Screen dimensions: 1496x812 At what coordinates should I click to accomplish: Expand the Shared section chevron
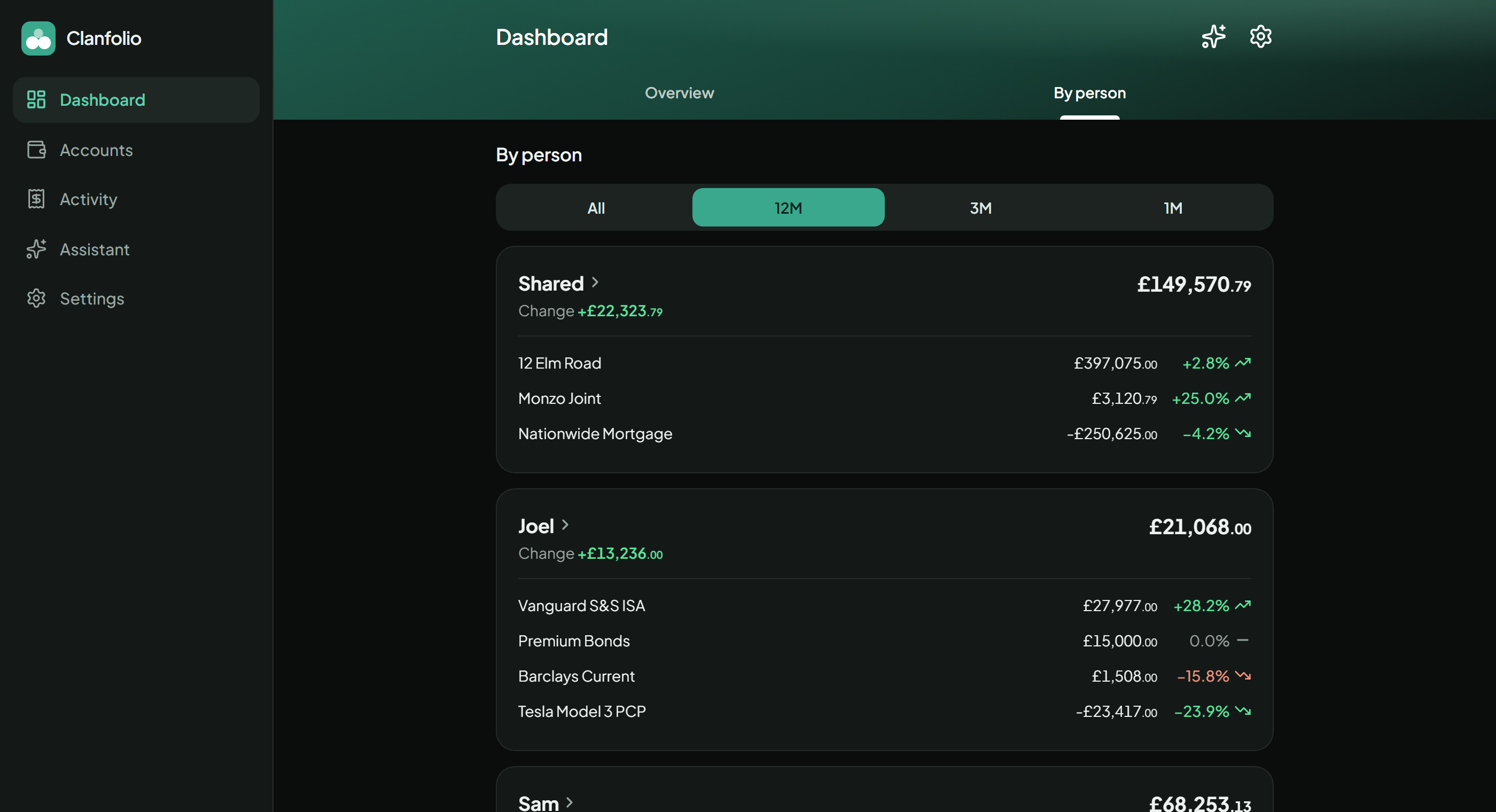tap(595, 282)
